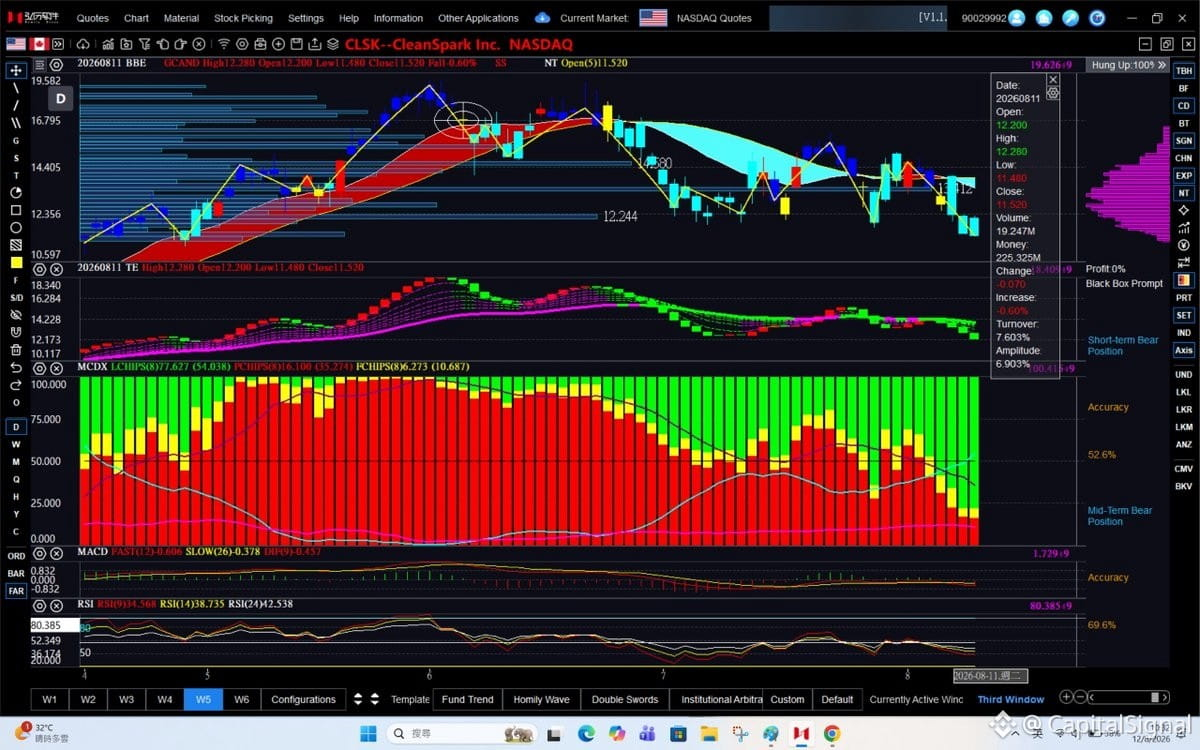The width and height of the screenshot is (1200, 750).
Task: Click the taskbar search box
Action: 462,734
